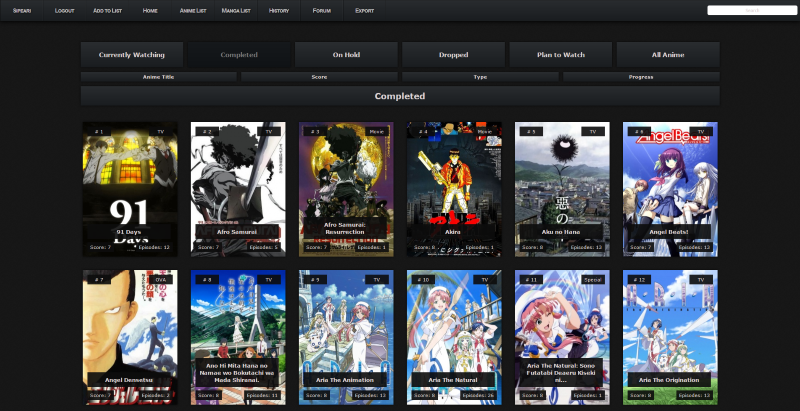Viewport: 800px width, 411px height.
Task: Click the OVA type badge on Angel Densetsu
Action: click(161, 279)
